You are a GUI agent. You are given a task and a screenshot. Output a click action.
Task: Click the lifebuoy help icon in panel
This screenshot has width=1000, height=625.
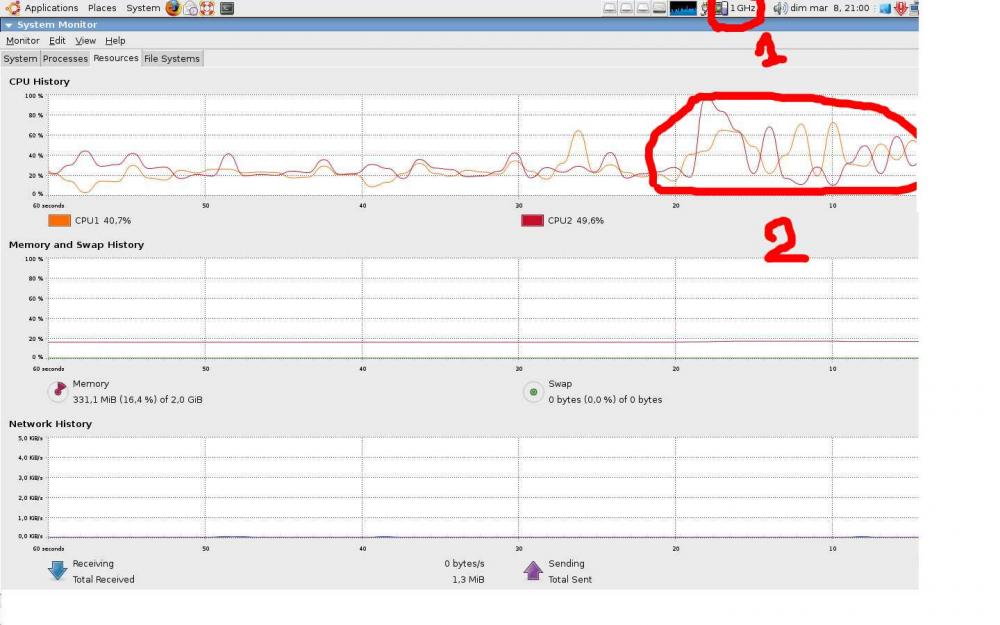(207, 8)
